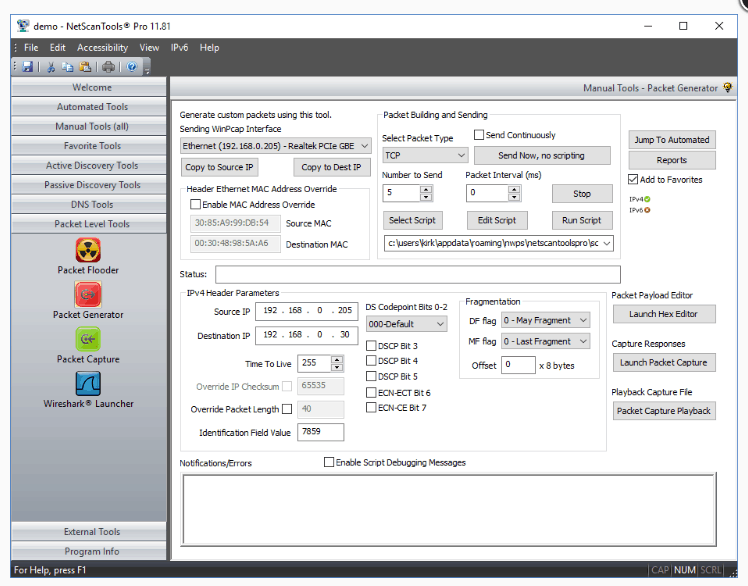Check DSCP Bit 5

(x=371, y=376)
